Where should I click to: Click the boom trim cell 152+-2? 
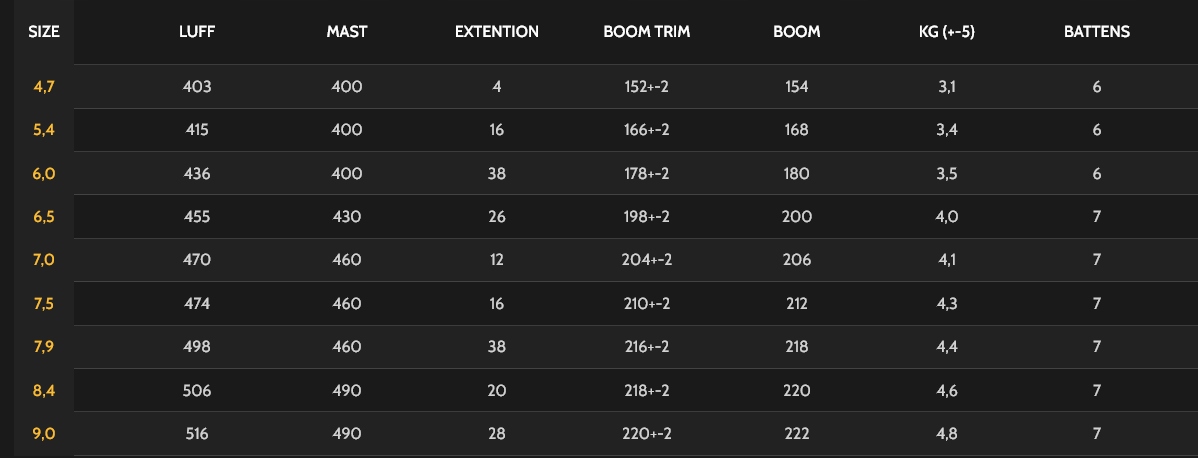pos(646,87)
